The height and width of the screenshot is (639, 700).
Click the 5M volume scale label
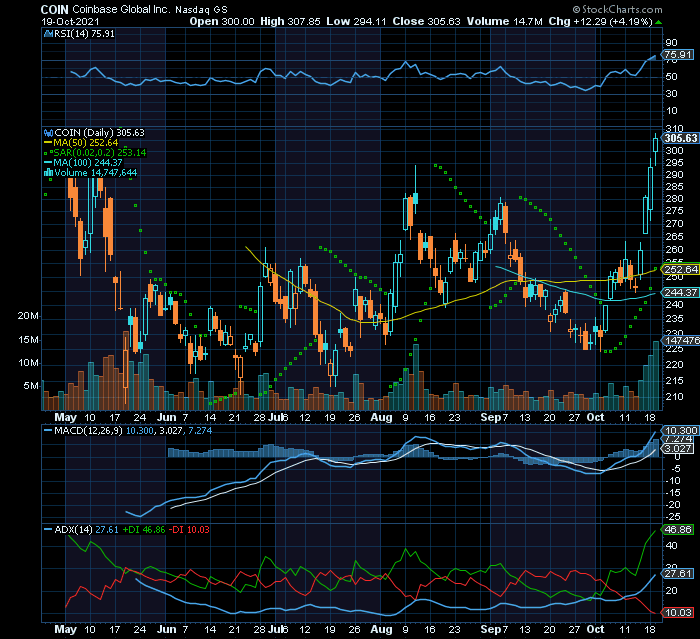[x=31, y=385]
